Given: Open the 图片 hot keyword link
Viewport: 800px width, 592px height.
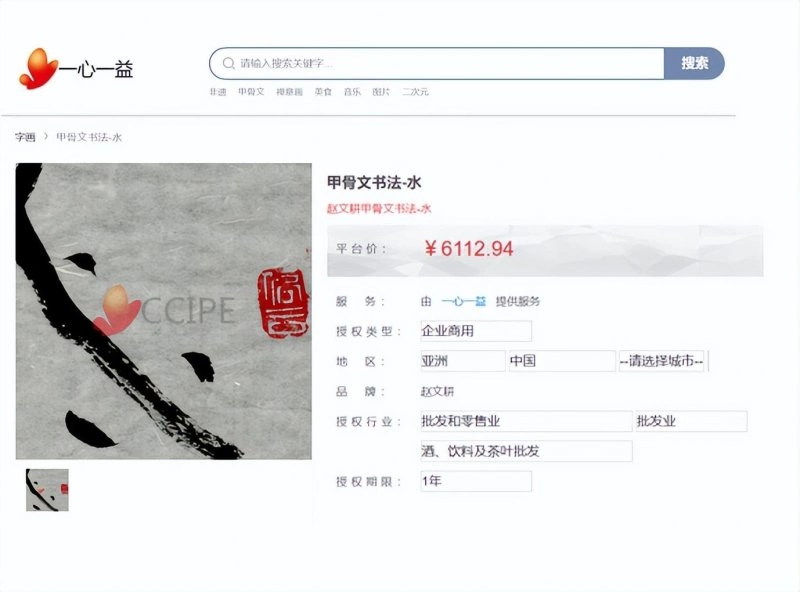Looking at the screenshot, I should pos(381,92).
